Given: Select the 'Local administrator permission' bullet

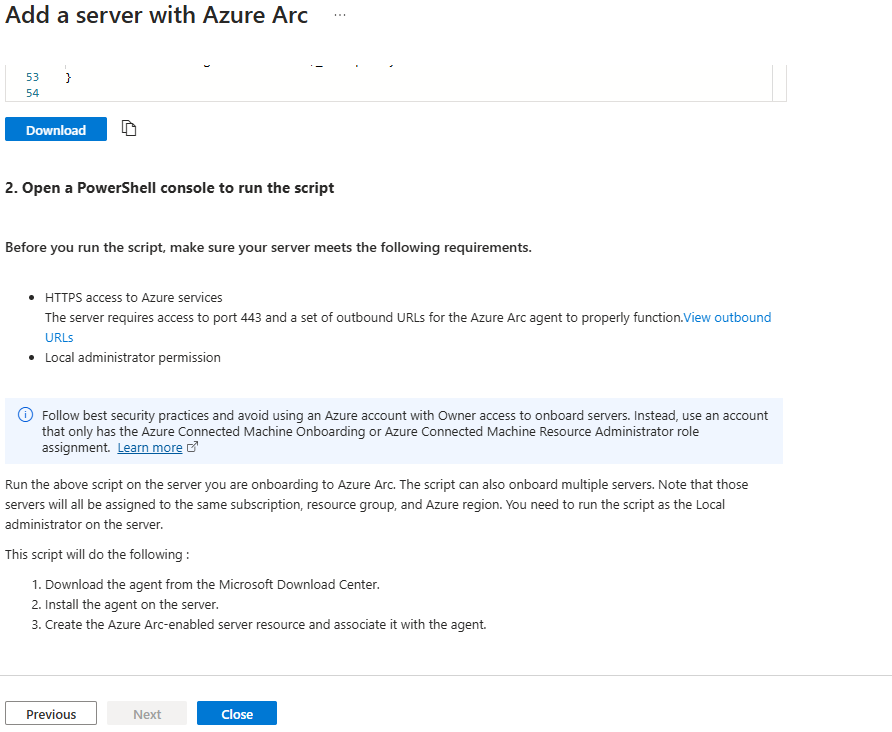Looking at the screenshot, I should point(133,357).
